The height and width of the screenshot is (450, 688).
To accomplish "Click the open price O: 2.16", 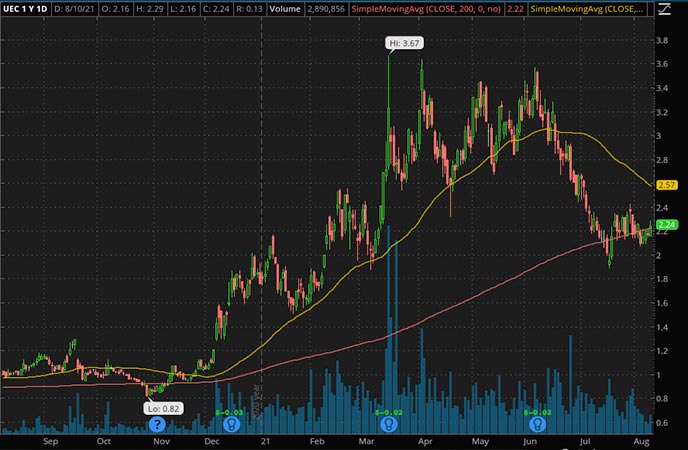I will tap(115, 8).
